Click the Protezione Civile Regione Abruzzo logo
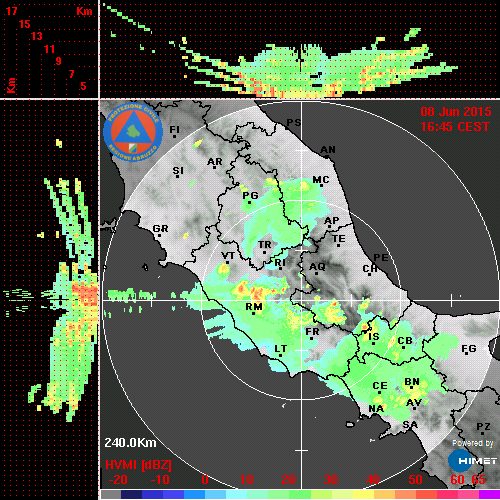 [x=133, y=132]
